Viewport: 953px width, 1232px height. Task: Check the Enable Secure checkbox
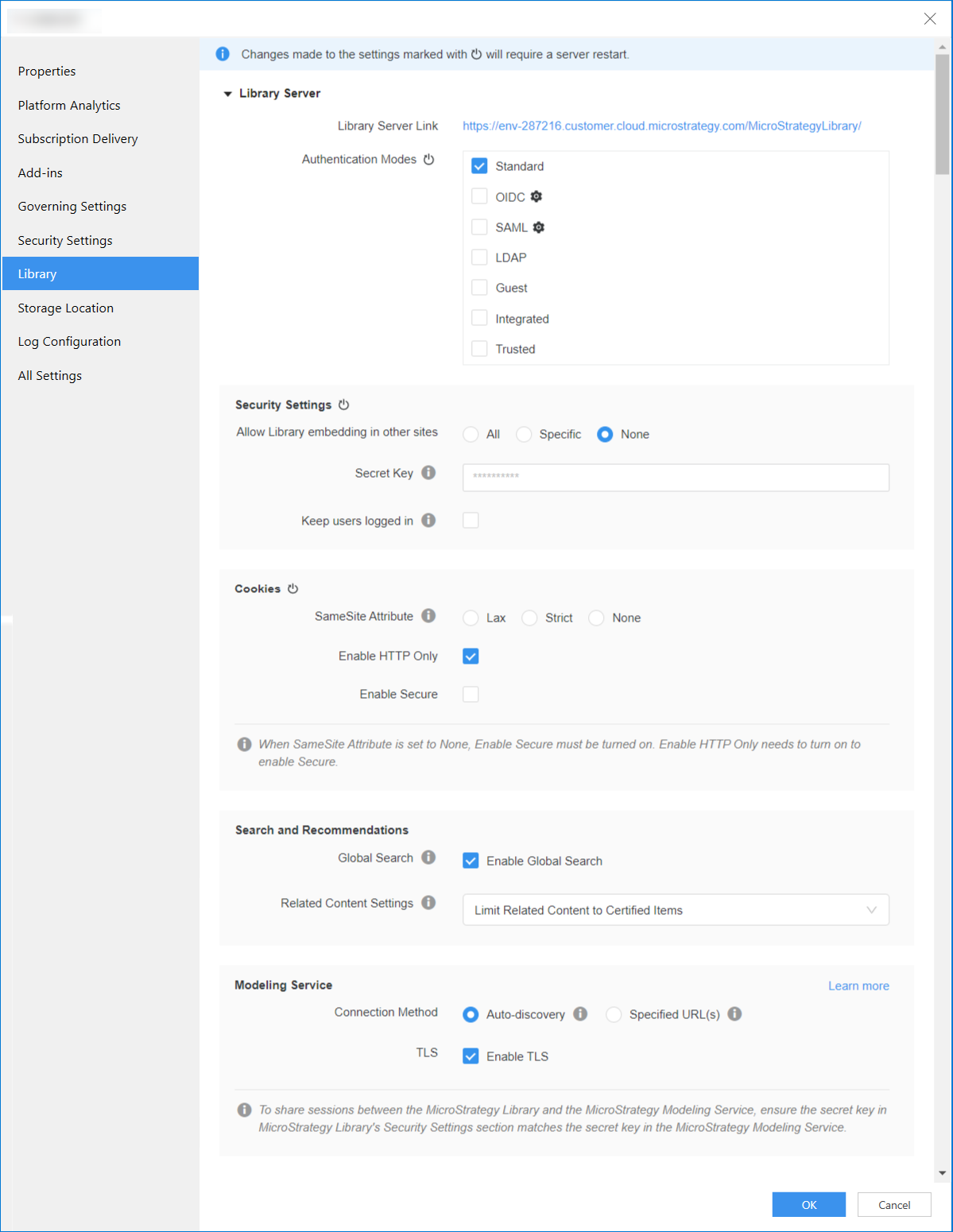coord(471,694)
